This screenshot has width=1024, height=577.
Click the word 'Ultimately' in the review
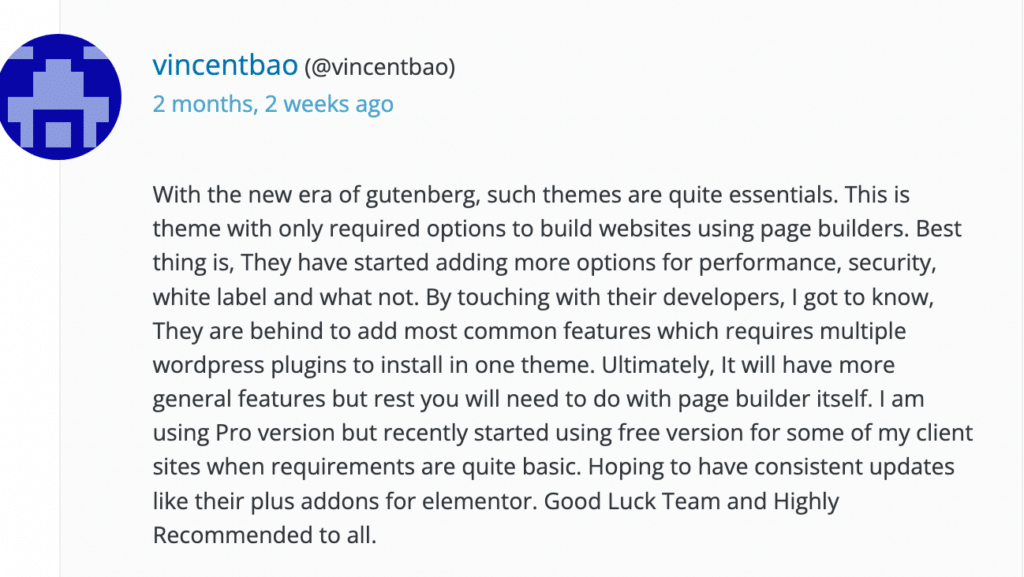[x=655, y=365]
